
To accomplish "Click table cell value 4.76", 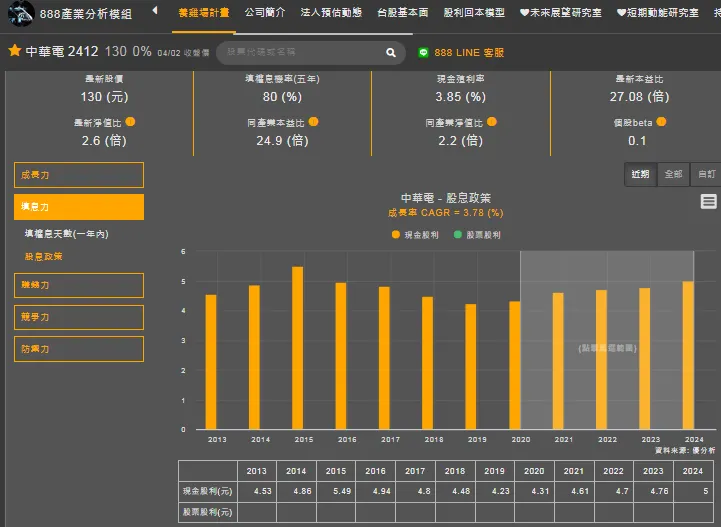I will tap(659, 491).
